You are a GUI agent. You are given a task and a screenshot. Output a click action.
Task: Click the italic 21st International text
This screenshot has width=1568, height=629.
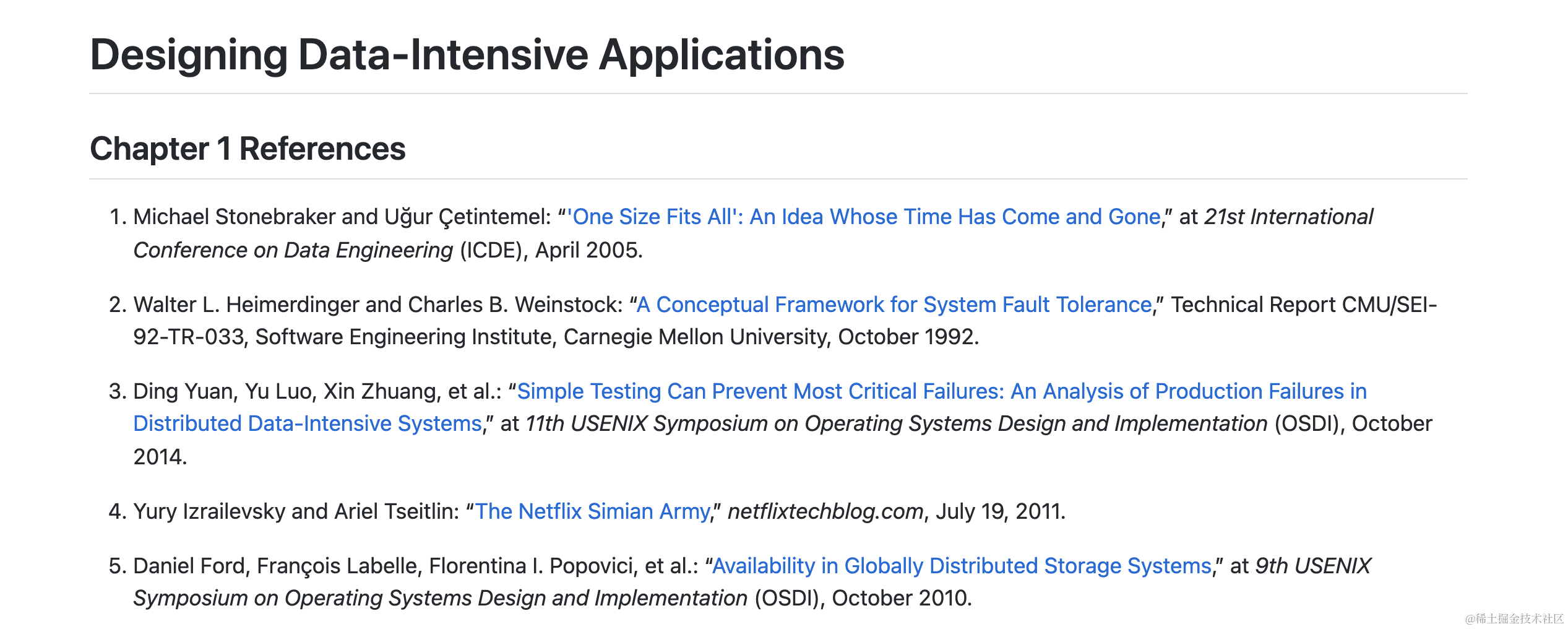click(x=1288, y=217)
